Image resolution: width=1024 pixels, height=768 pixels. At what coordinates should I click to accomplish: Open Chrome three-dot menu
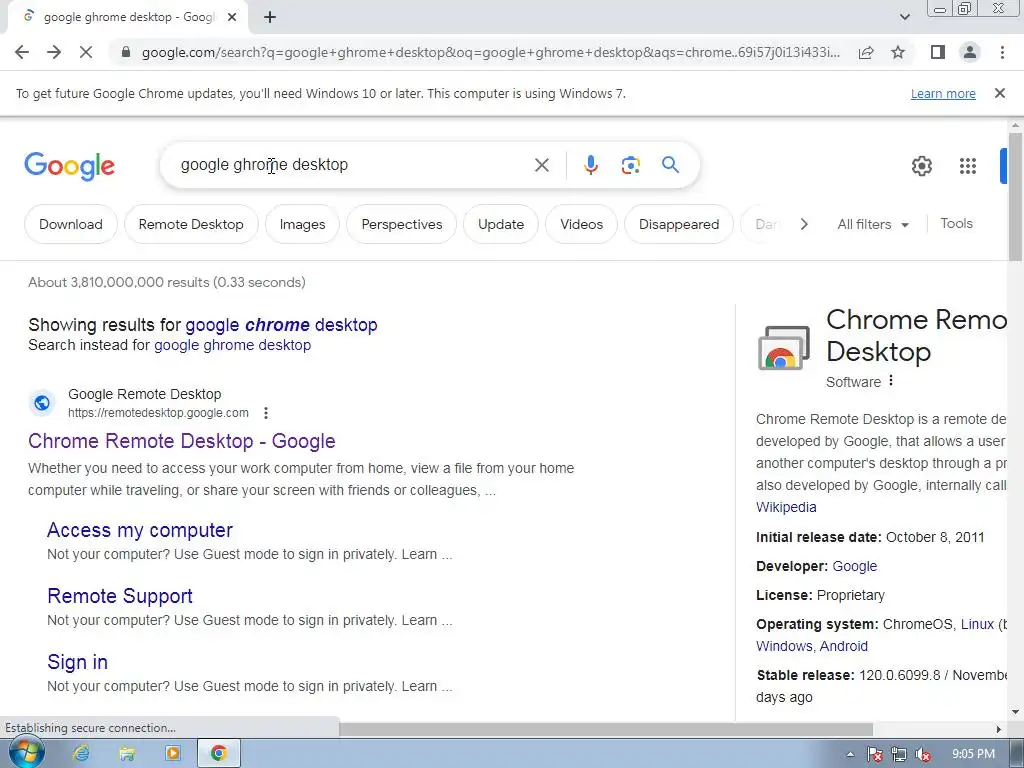[1002, 52]
